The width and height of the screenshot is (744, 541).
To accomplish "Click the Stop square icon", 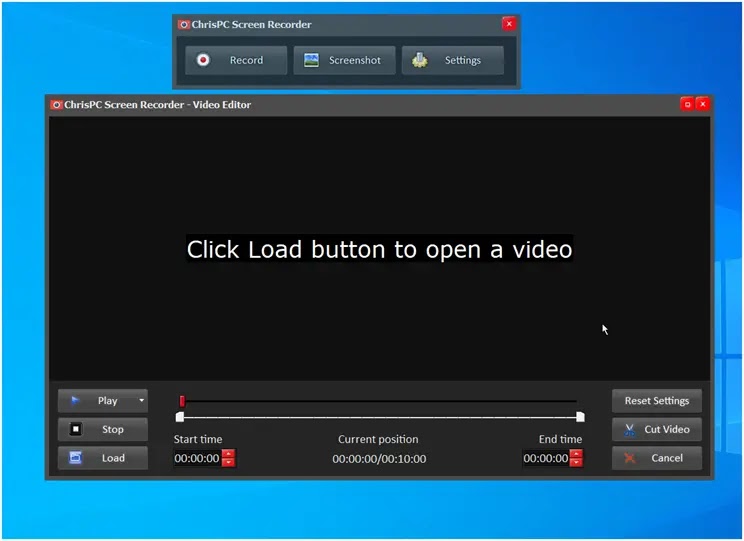I will click(75, 429).
